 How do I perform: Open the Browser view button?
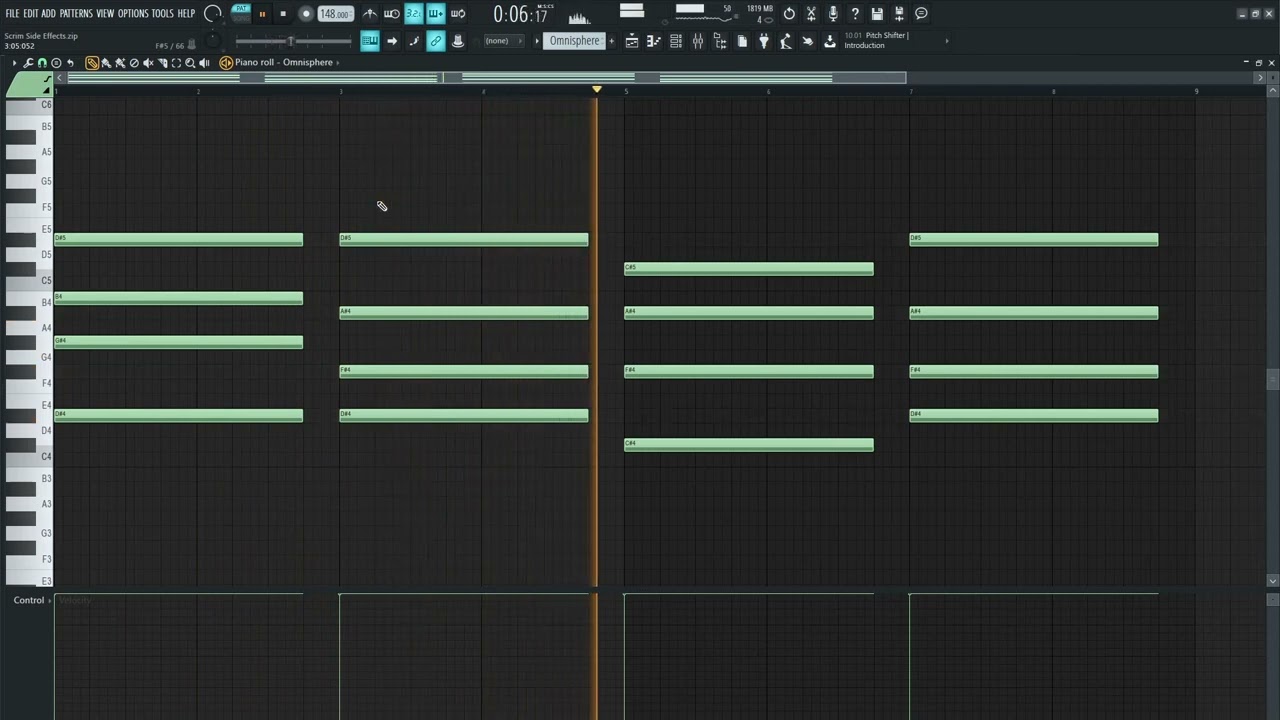(720, 41)
